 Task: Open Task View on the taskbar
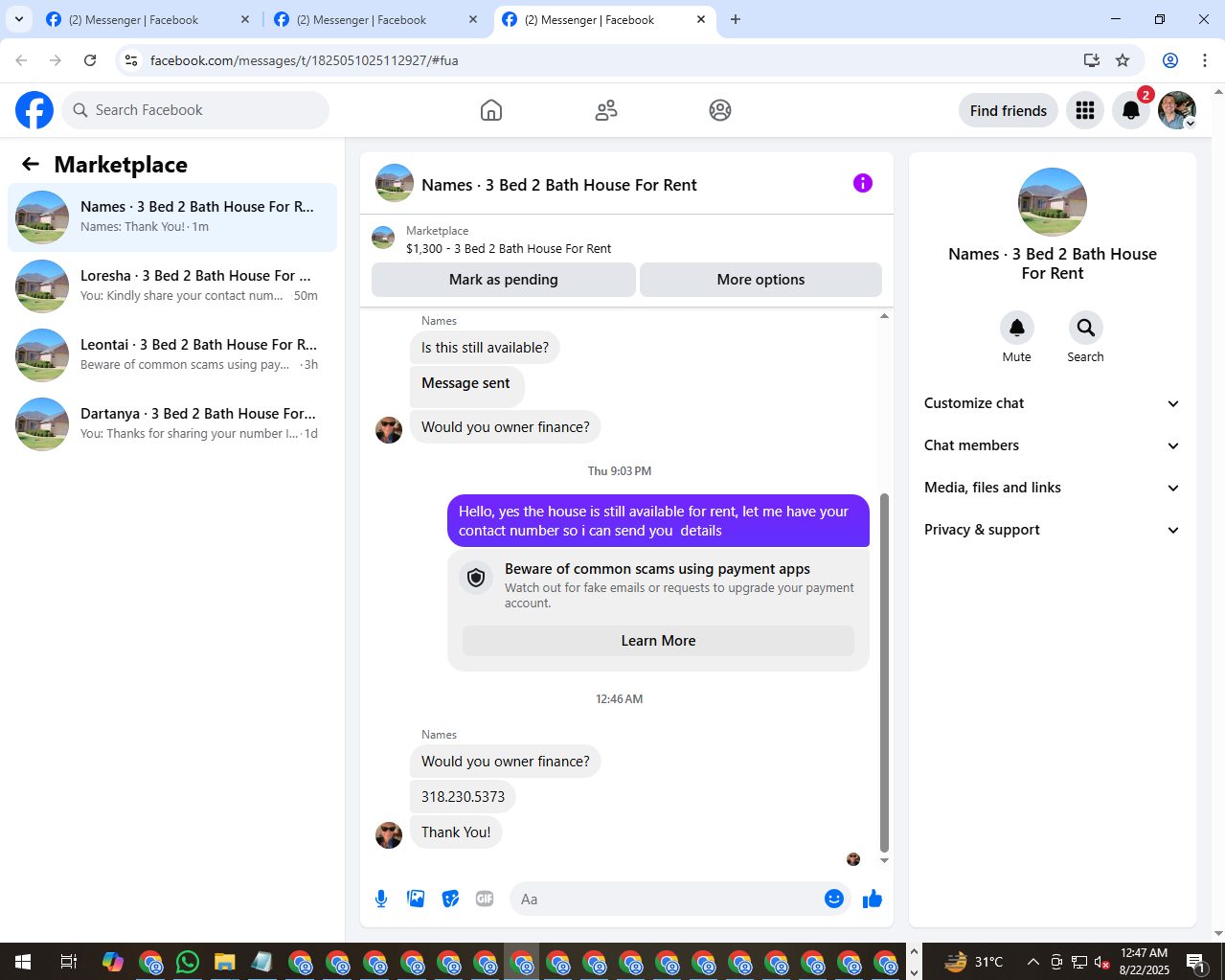(69, 962)
